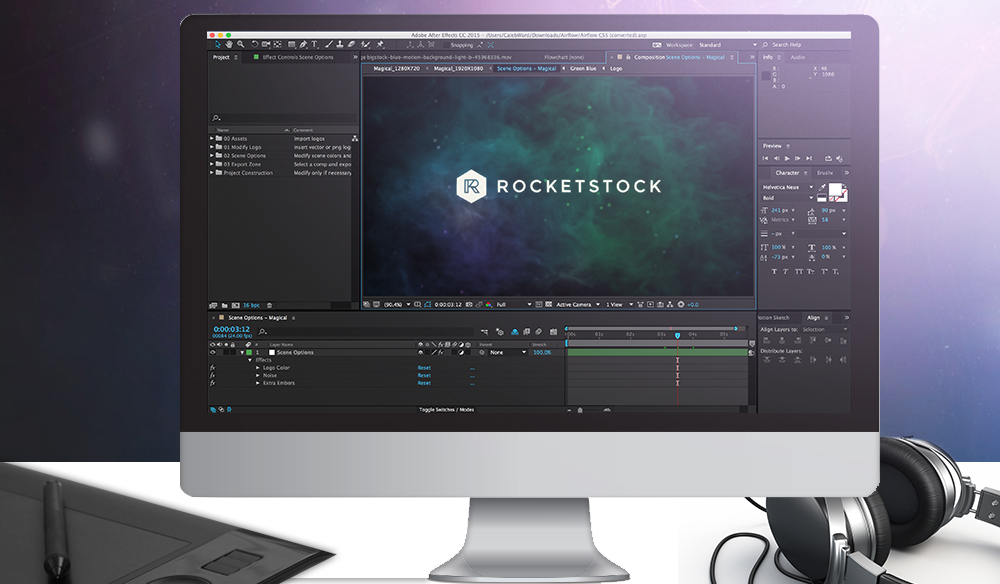Expand the Logo Color effect properties
Image resolution: width=1000 pixels, height=584 pixels.
(258, 368)
